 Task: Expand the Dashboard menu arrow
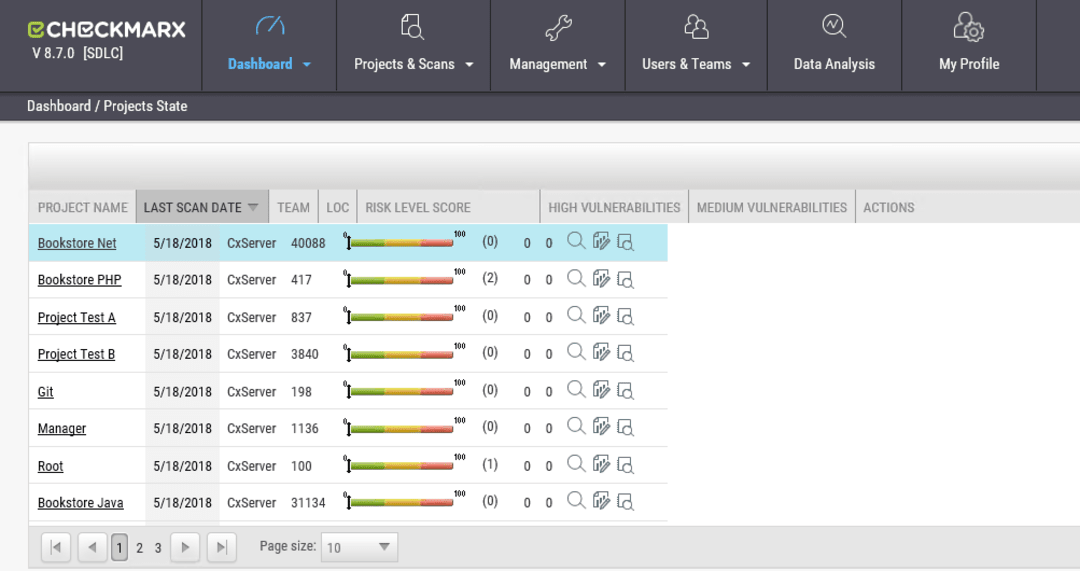[307, 65]
